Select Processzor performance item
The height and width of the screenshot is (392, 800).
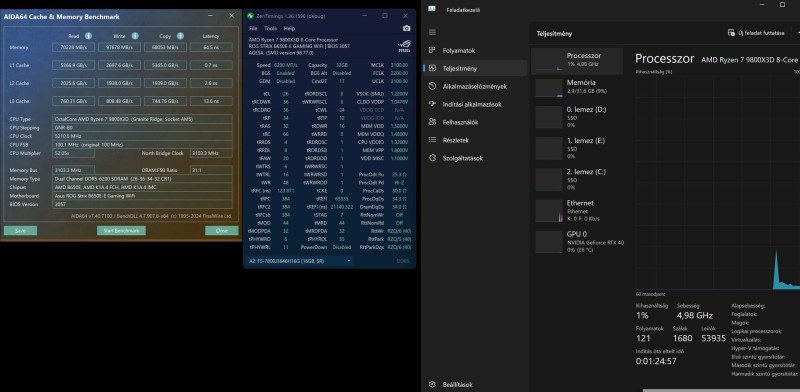click(x=577, y=61)
